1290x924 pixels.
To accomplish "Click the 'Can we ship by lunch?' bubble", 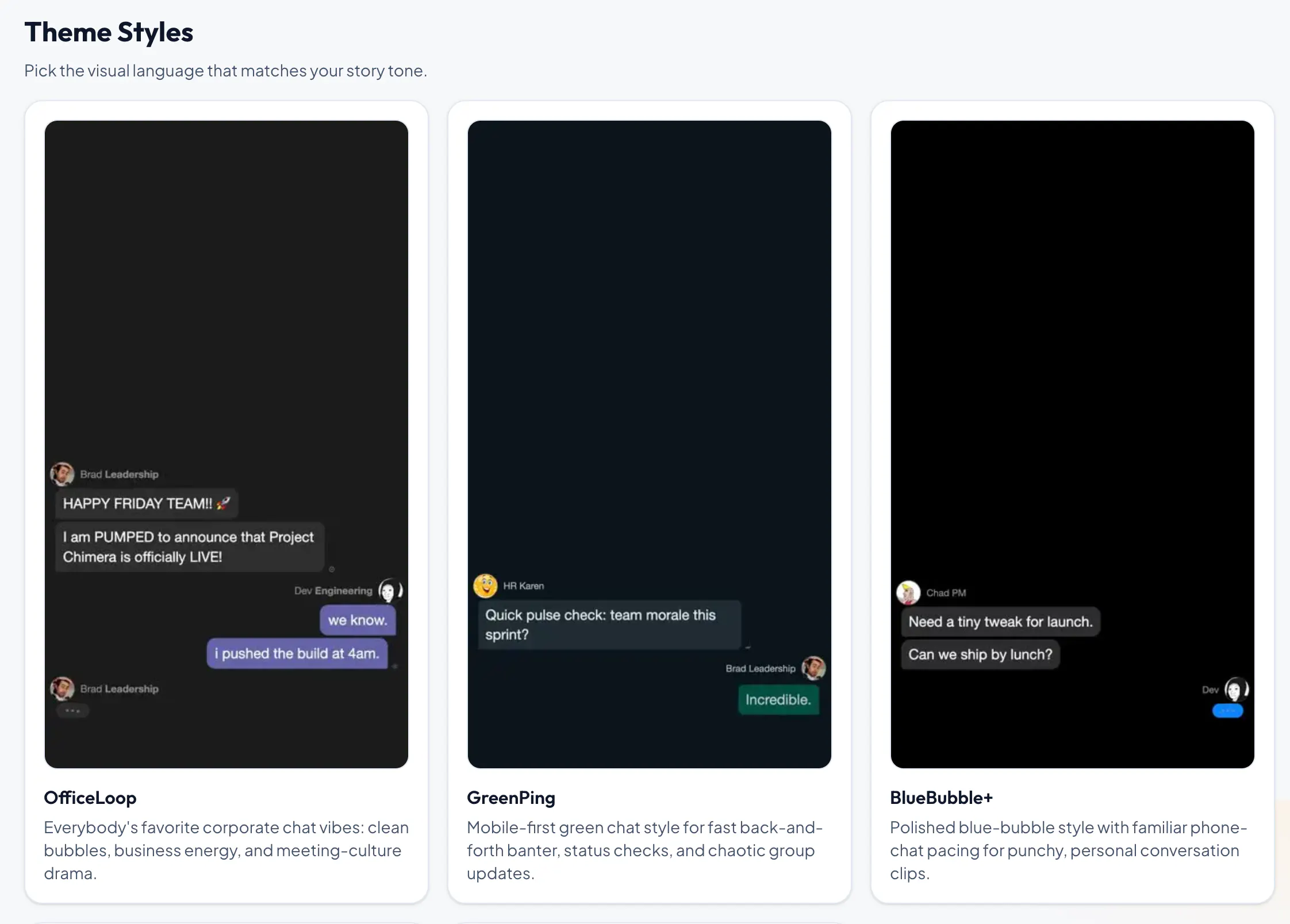I will coord(980,654).
